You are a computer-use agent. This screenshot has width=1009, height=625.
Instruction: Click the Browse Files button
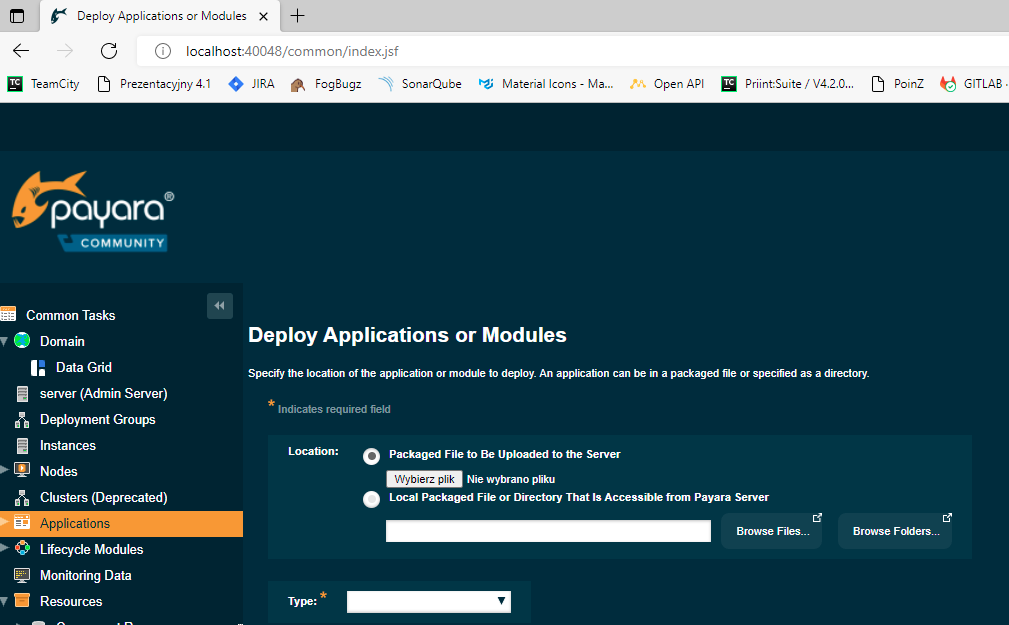point(772,531)
